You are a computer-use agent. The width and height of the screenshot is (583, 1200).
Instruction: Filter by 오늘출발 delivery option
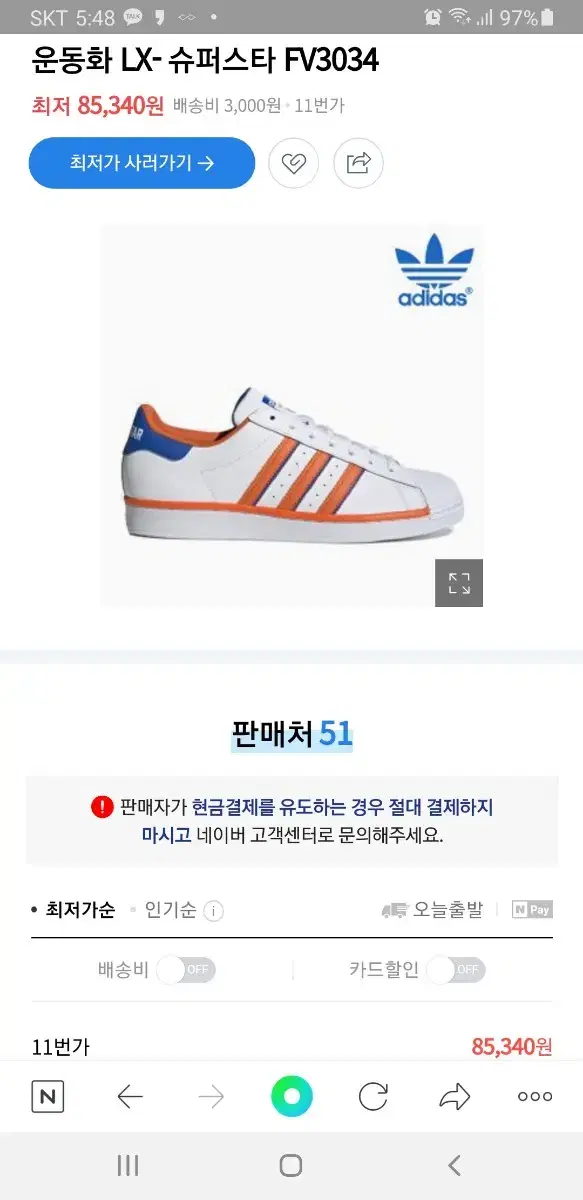pyautogui.click(x=432, y=910)
